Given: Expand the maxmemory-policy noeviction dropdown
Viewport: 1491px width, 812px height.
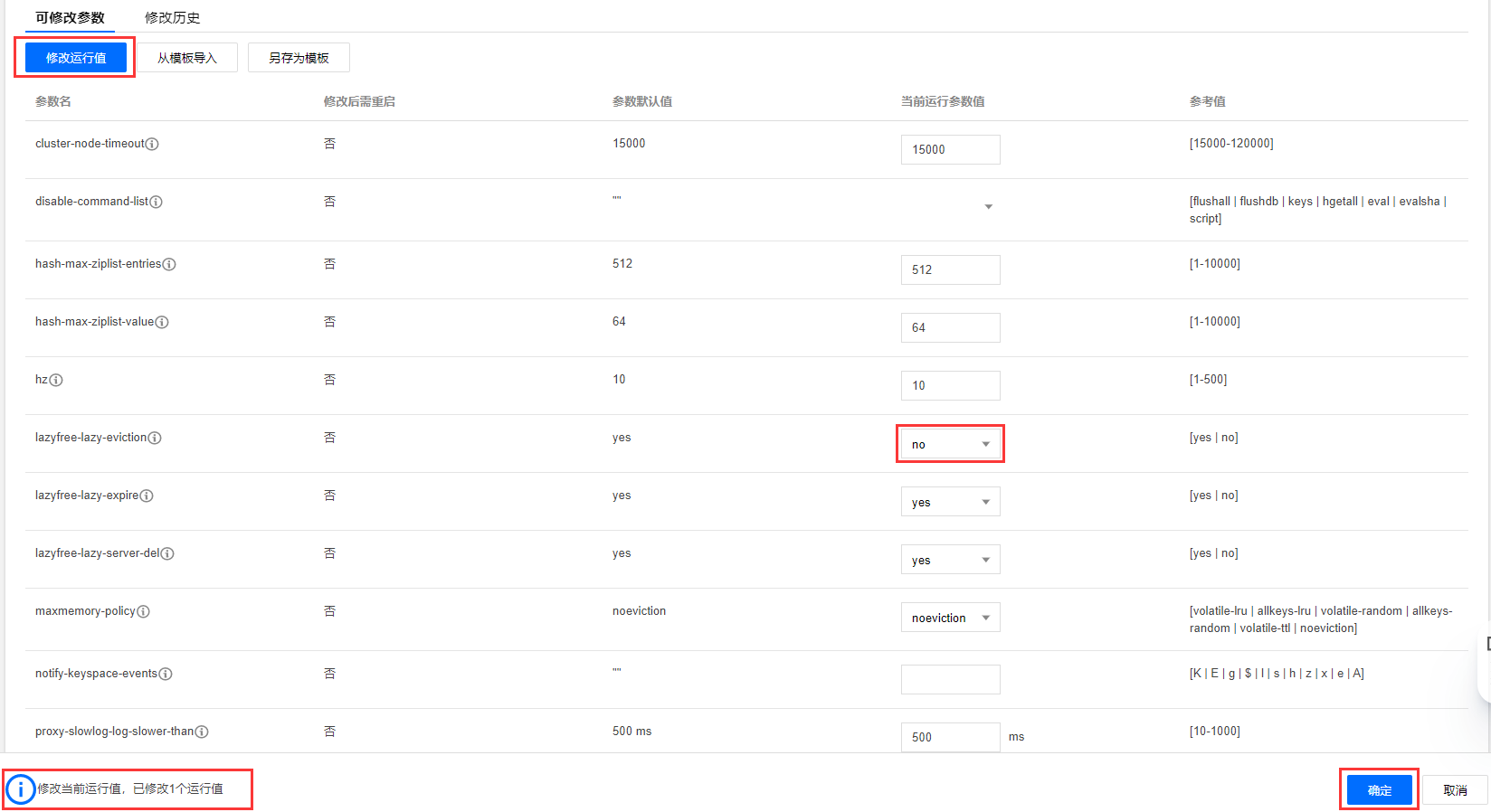Looking at the screenshot, I should click(950, 618).
